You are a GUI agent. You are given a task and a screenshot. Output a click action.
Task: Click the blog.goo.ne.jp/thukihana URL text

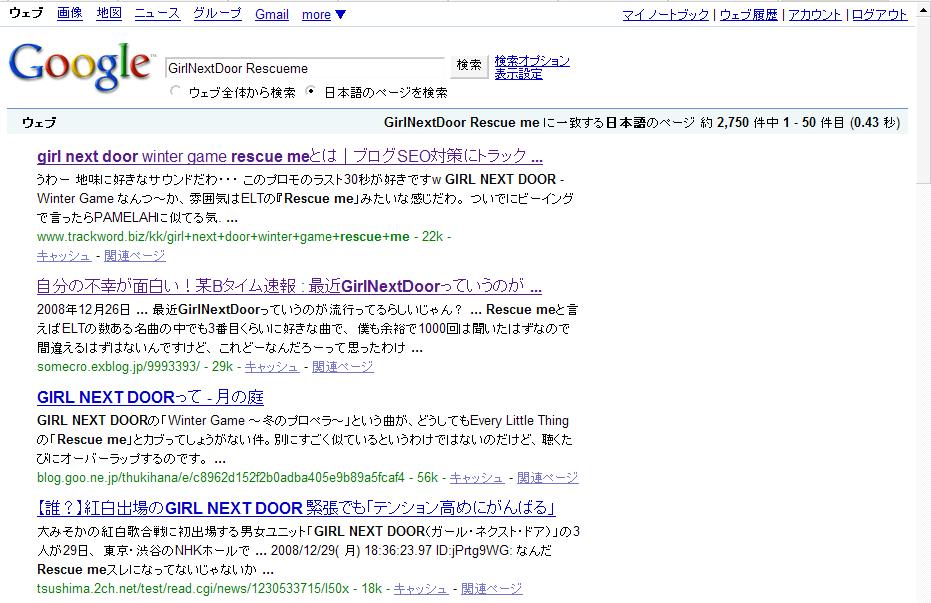click(221, 478)
